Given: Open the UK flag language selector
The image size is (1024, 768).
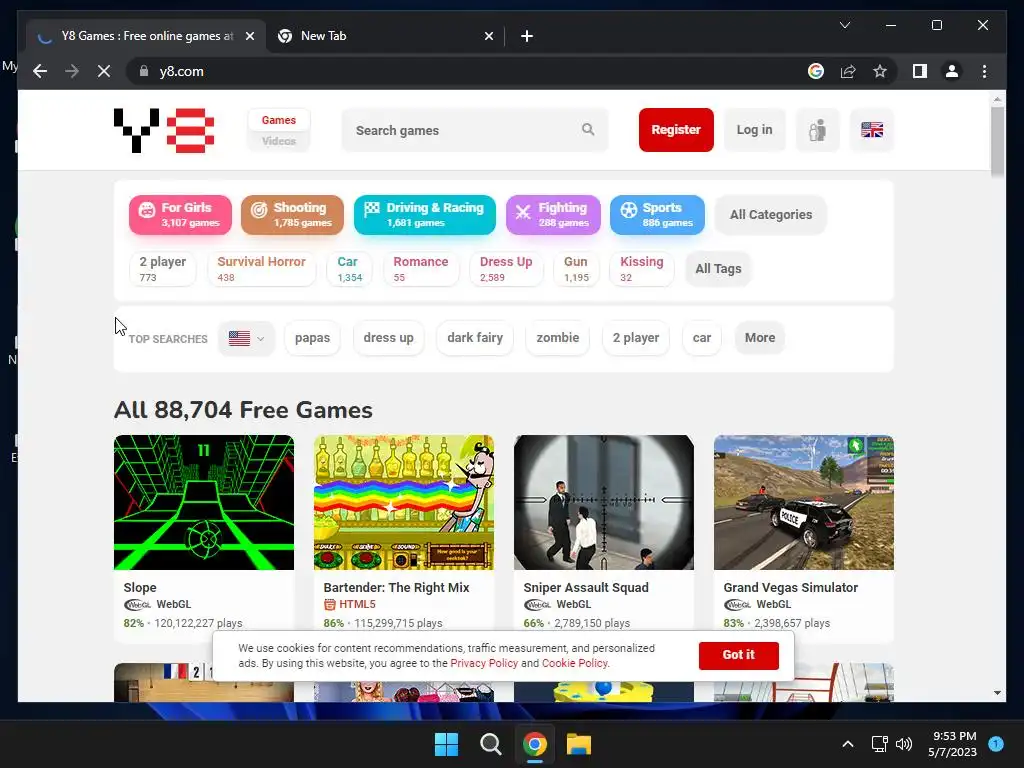Looking at the screenshot, I should click(872, 130).
